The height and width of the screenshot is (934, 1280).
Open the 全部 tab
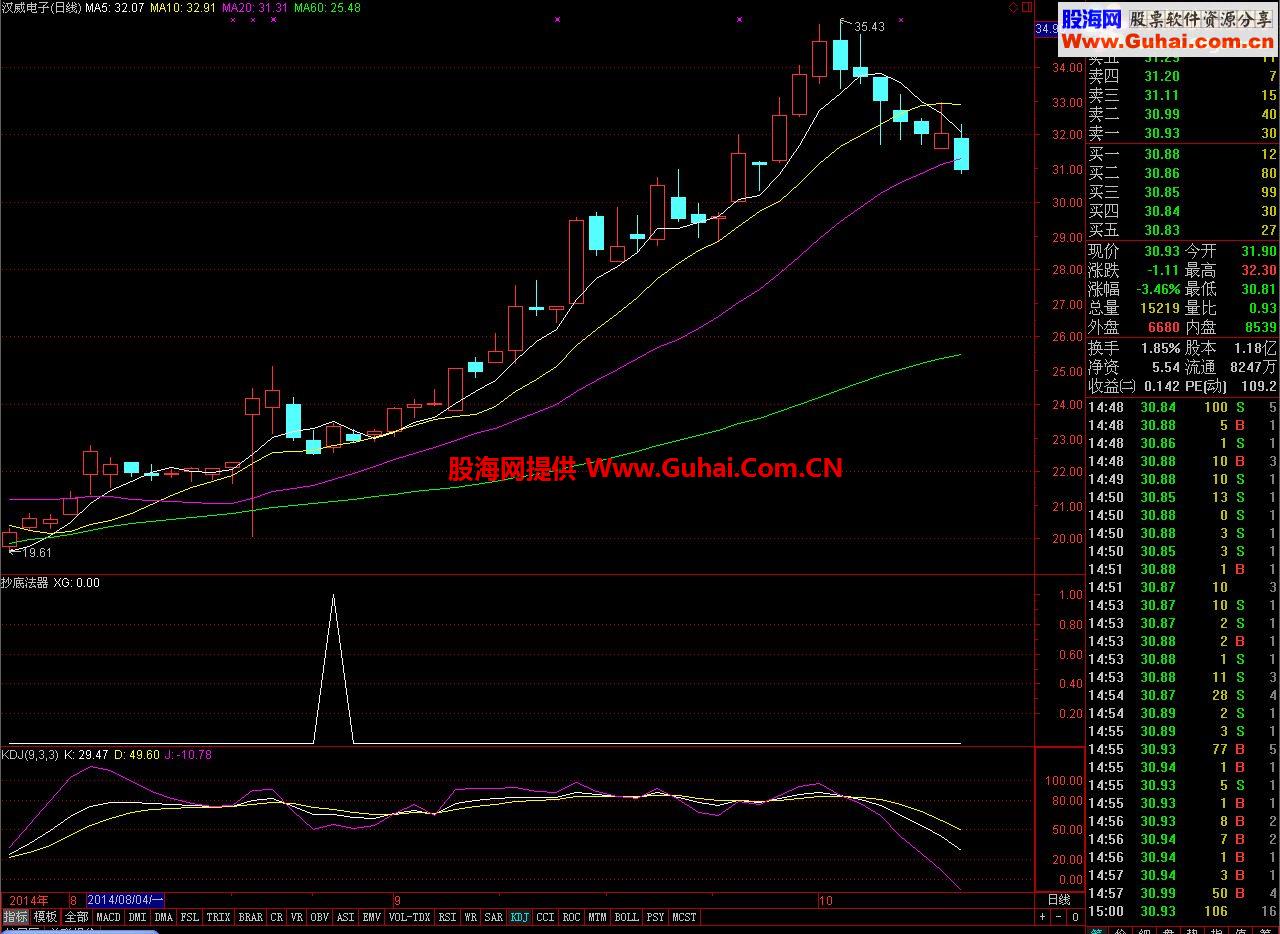tap(77, 916)
